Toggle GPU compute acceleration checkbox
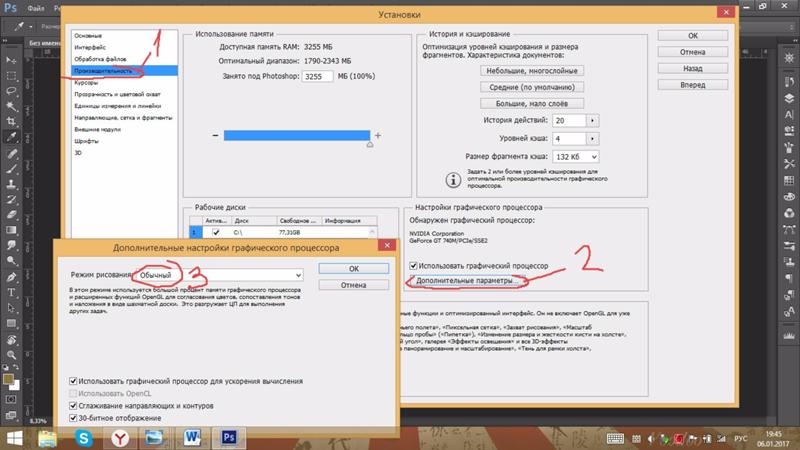 pyautogui.click(x=73, y=381)
